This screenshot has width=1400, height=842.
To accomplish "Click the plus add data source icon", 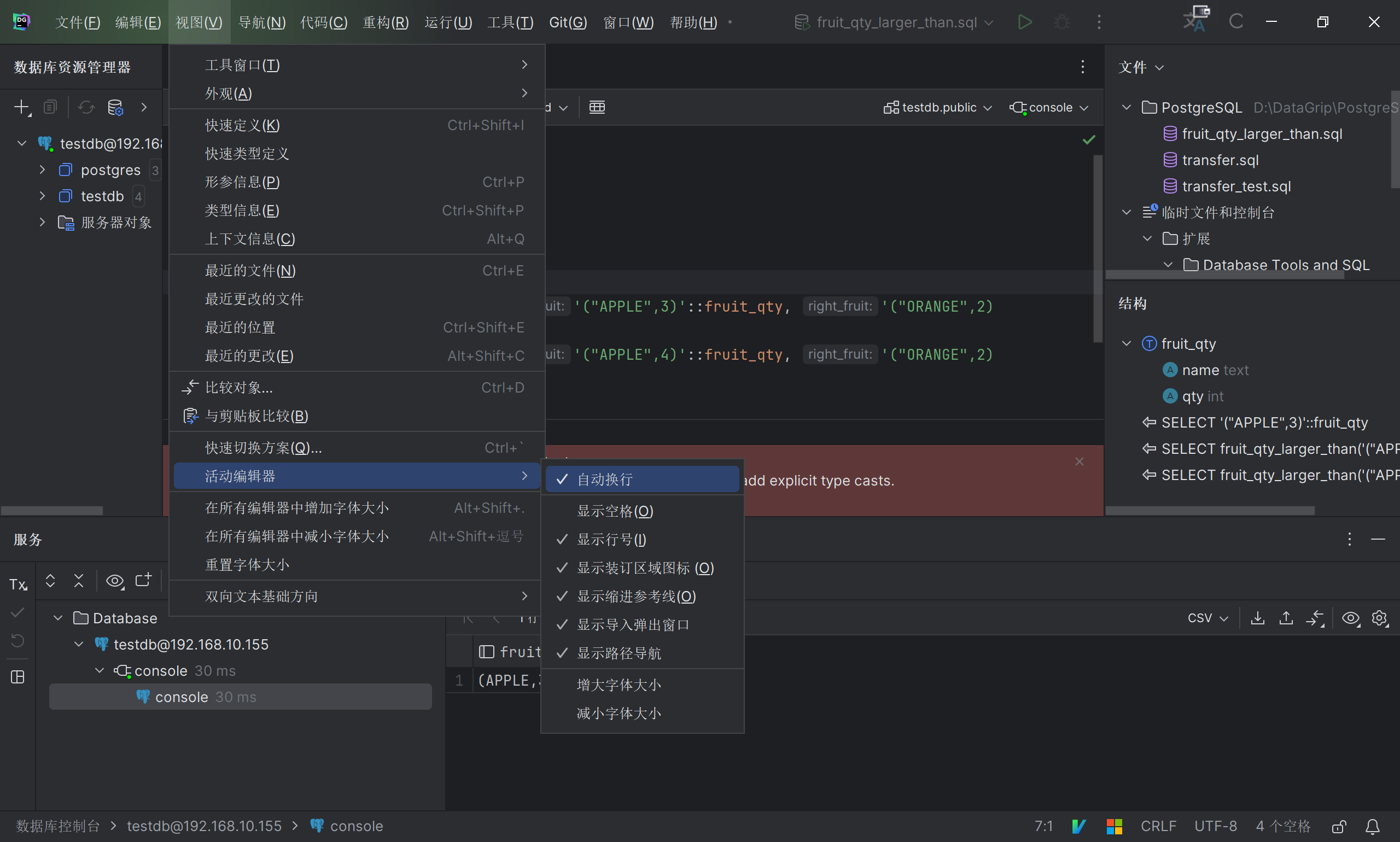I will 21,107.
